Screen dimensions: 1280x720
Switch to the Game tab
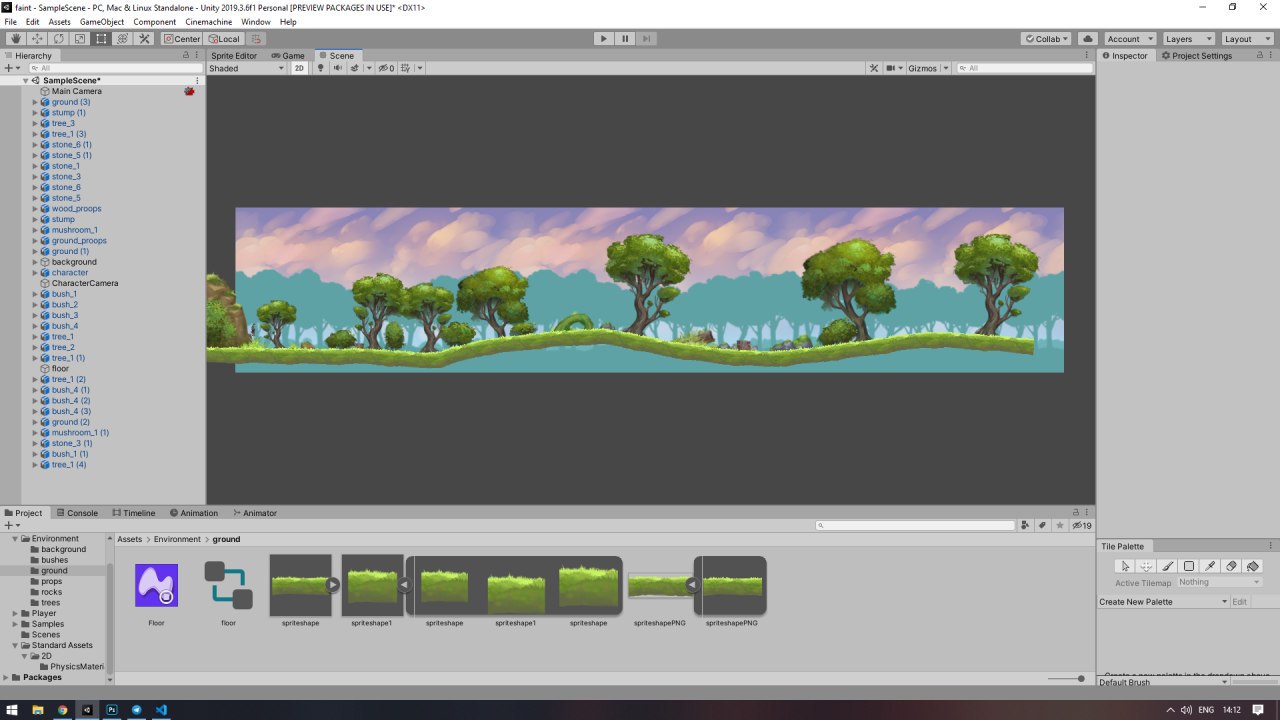click(x=288, y=56)
